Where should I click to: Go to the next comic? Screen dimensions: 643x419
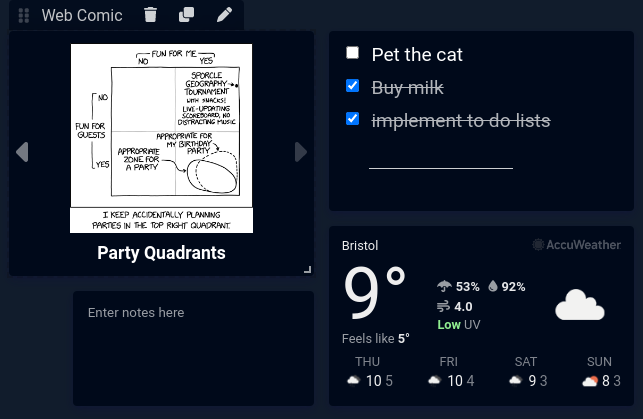pos(300,152)
